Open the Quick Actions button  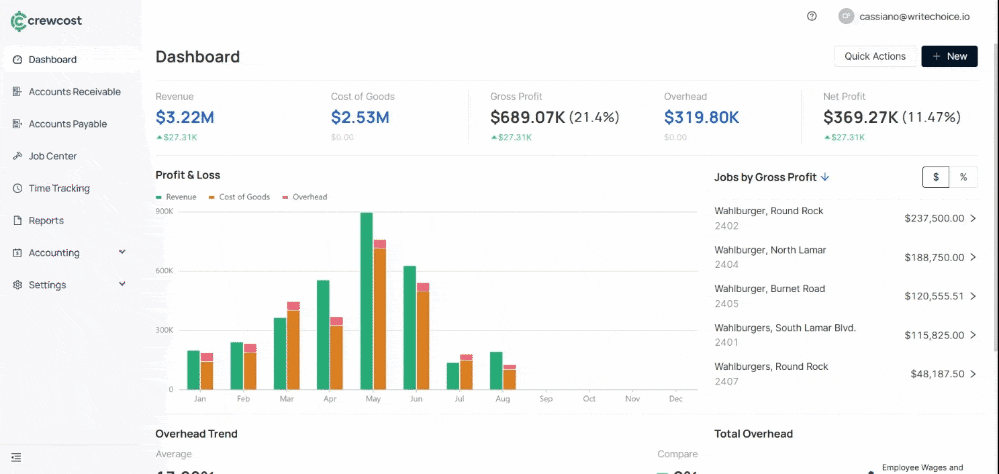coord(874,57)
